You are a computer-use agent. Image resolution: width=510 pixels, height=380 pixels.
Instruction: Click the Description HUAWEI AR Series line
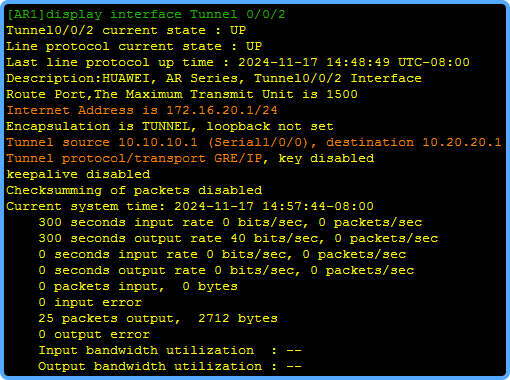click(x=214, y=78)
